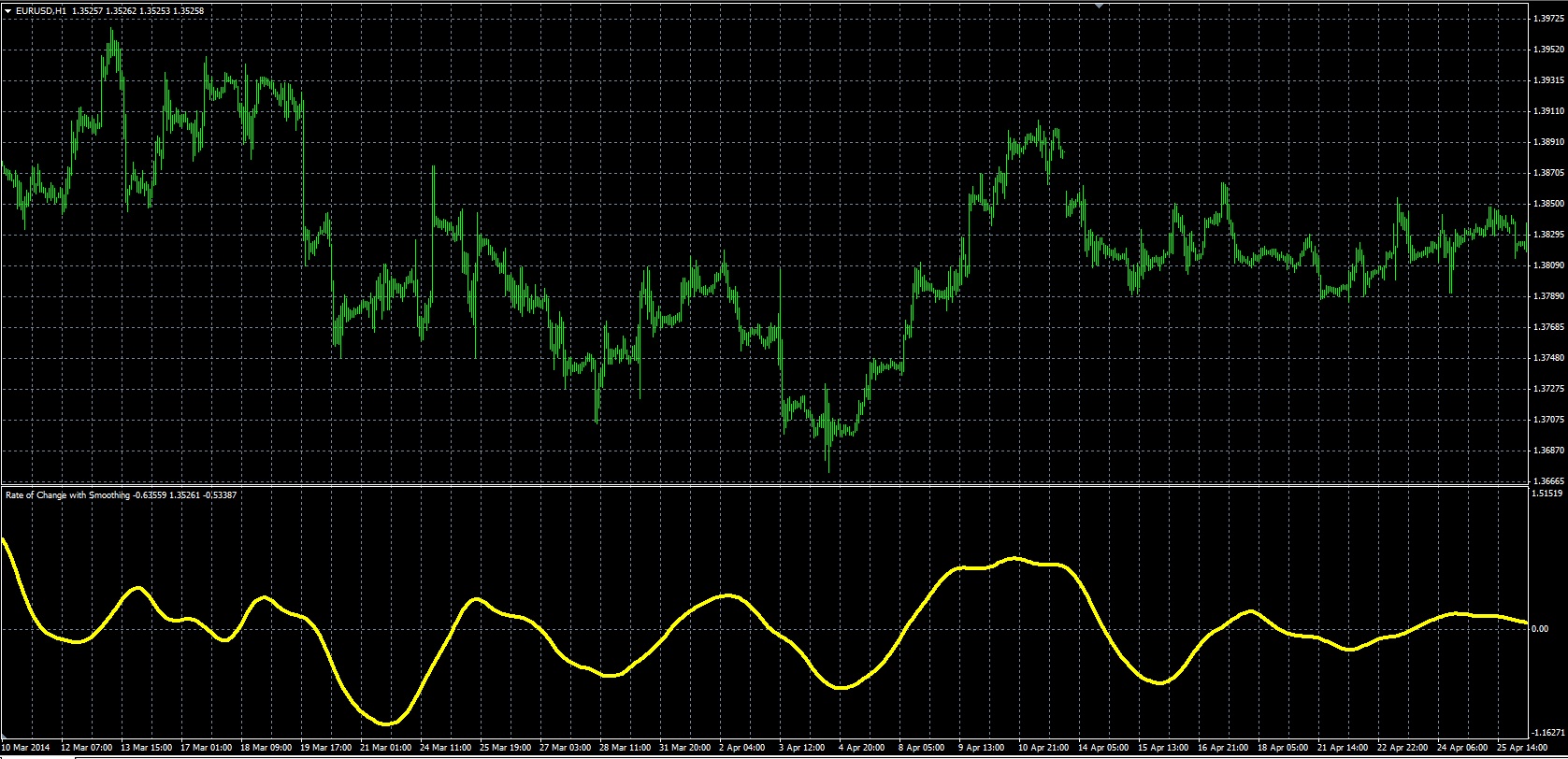Click the 25 Apr 14:00 time label

(x=1522, y=748)
